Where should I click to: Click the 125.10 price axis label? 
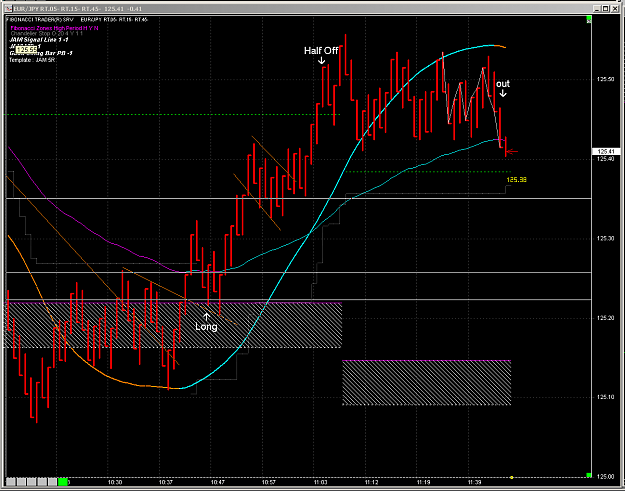[x=605, y=397]
